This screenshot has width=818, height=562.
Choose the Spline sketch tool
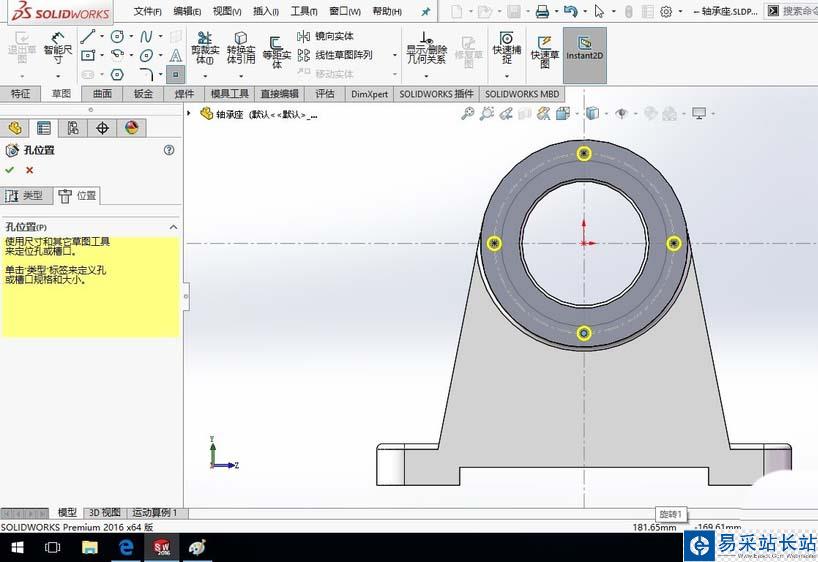click(x=147, y=35)
